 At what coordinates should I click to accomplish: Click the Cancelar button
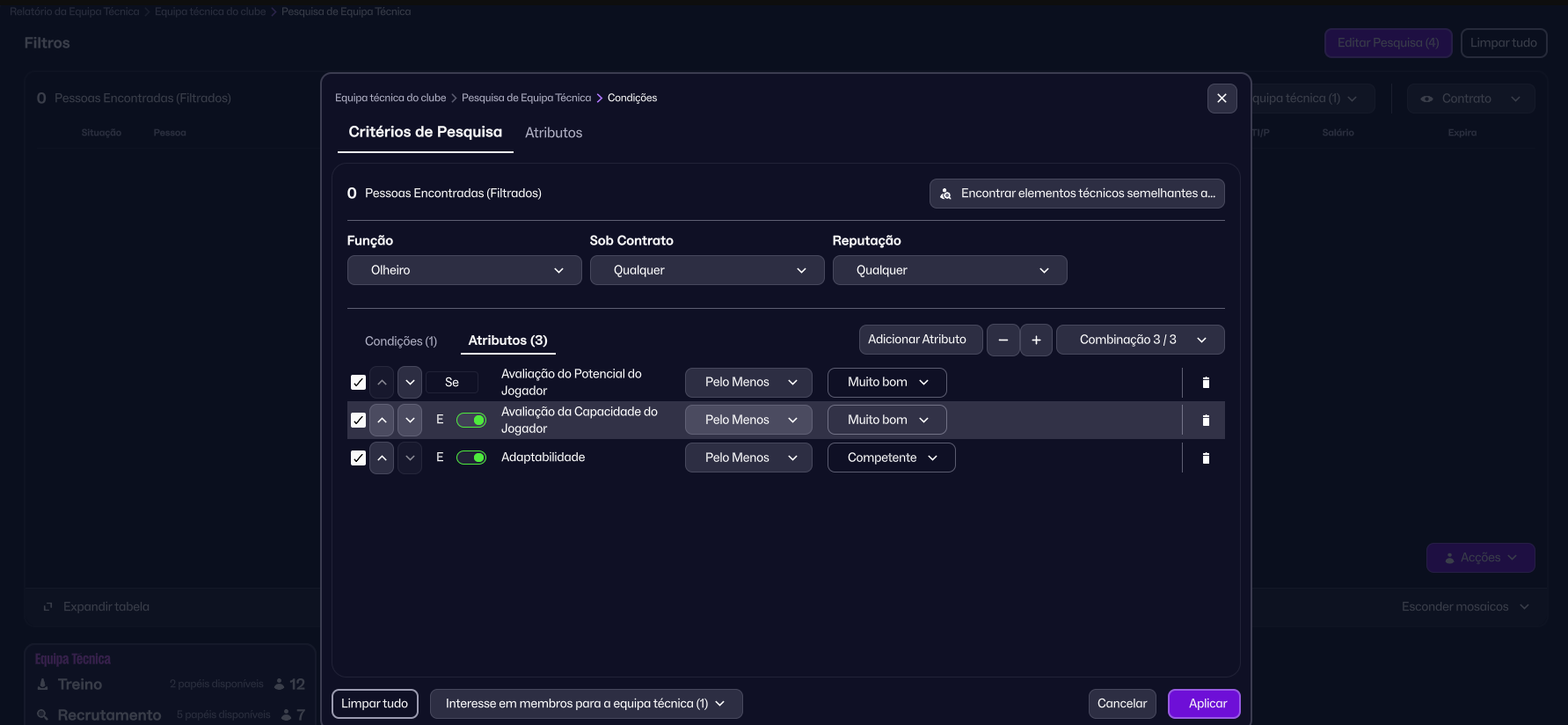pyautogui.click(x=1122, y=704)
